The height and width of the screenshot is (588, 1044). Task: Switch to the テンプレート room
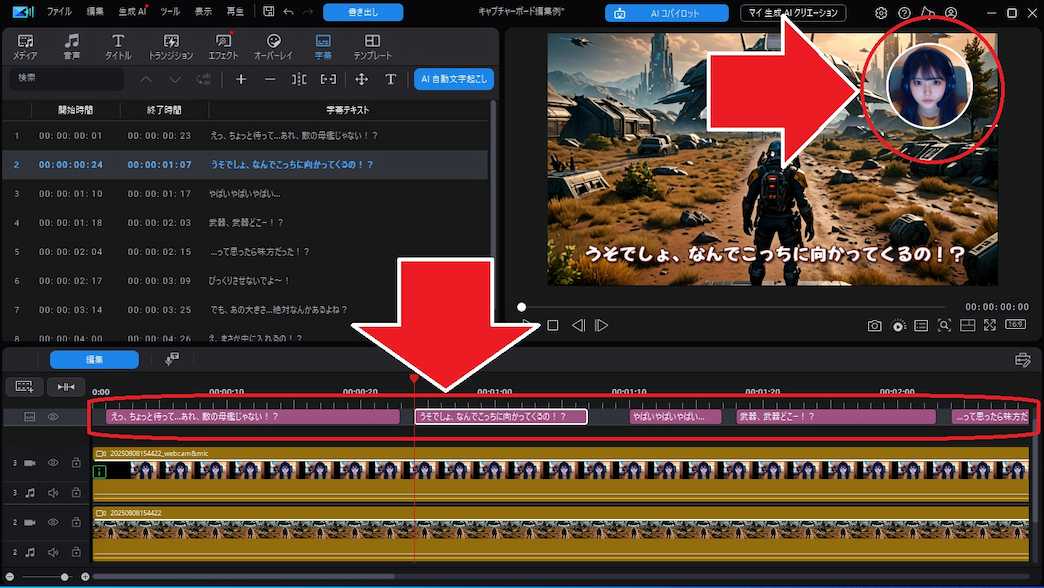(x=372, y=44)
